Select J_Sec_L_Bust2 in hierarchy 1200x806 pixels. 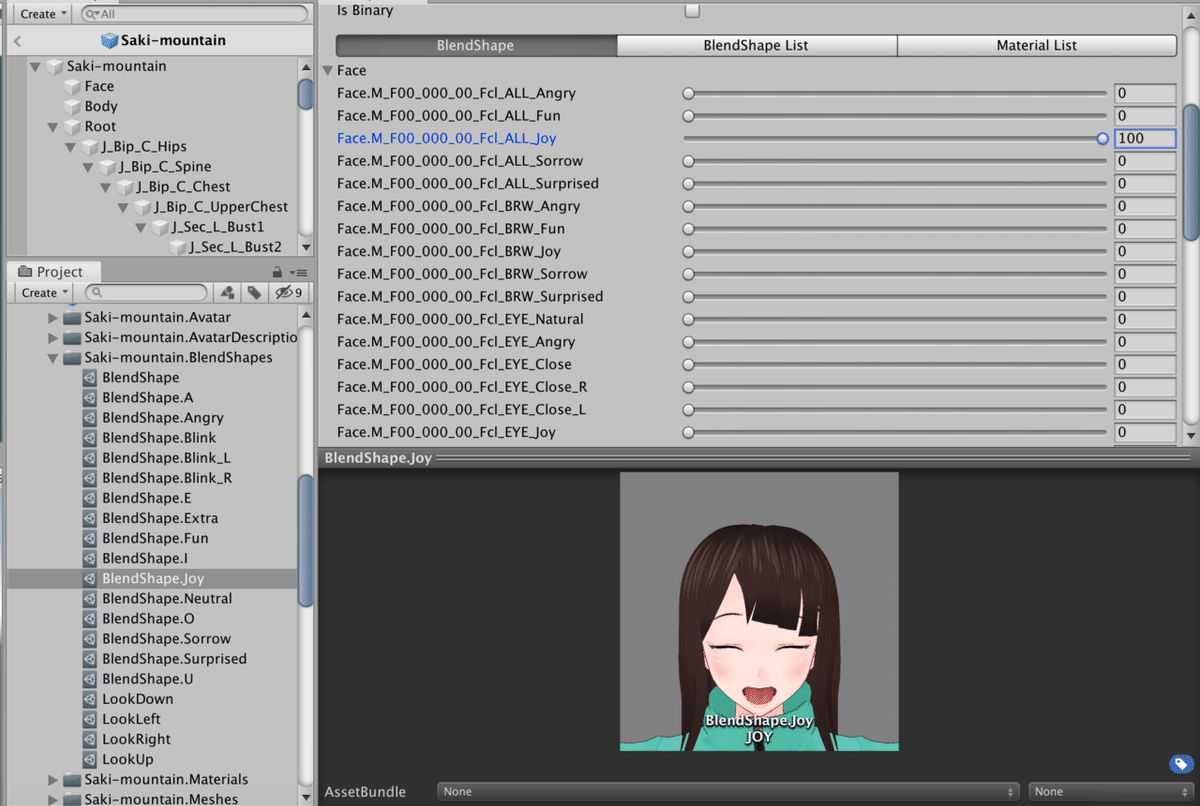(x=235, y=247)
